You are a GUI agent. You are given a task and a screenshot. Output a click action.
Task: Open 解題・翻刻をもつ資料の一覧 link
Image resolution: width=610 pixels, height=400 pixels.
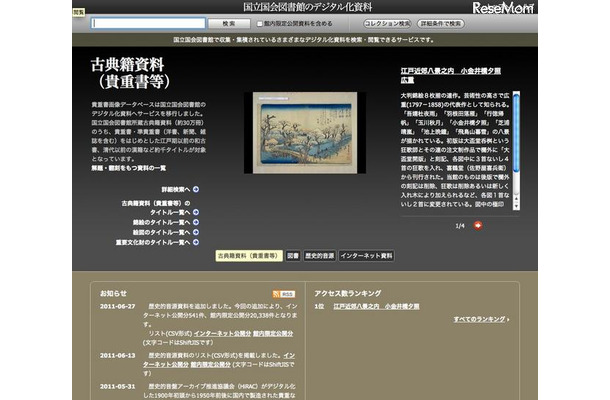coord(128,168)
